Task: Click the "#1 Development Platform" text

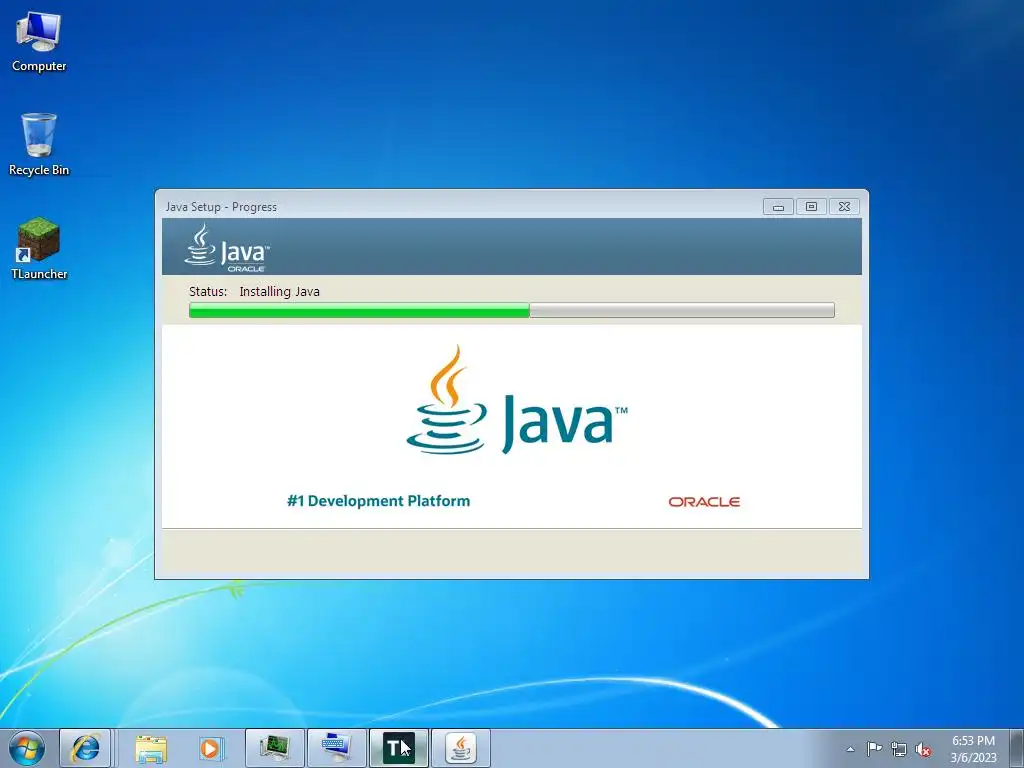Action: click(x=379, y=501)
